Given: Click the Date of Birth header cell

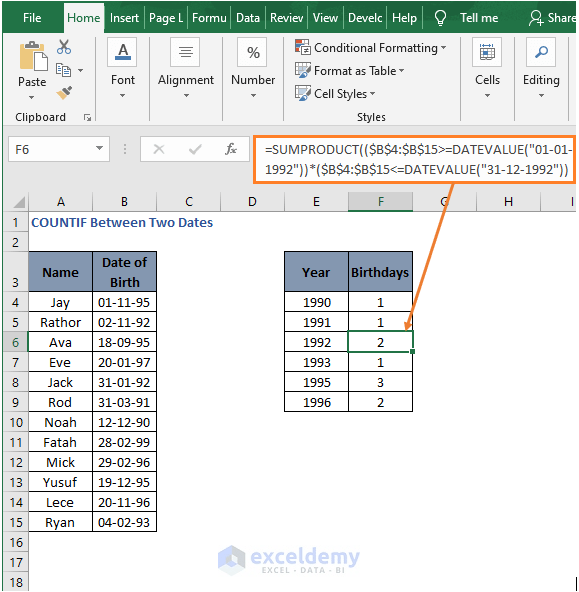Looking at the screenshot, I should [x=124, y=272].
